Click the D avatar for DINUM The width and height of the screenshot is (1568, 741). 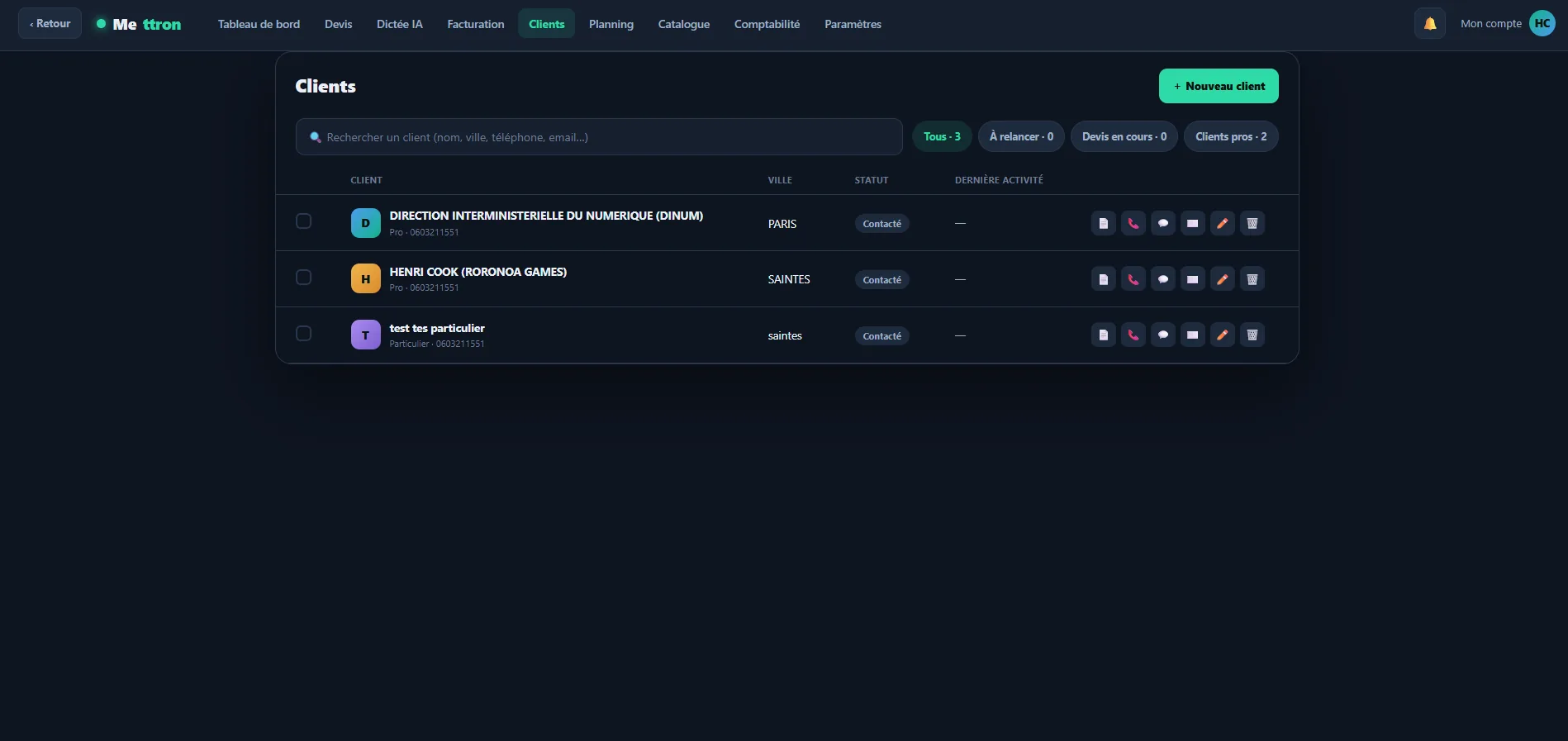[x=365, y=223]
